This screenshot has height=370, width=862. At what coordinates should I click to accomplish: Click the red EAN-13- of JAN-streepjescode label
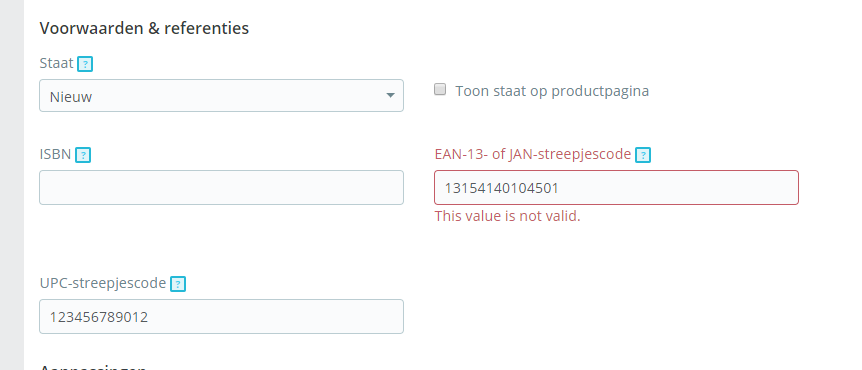tap(533, 154)
